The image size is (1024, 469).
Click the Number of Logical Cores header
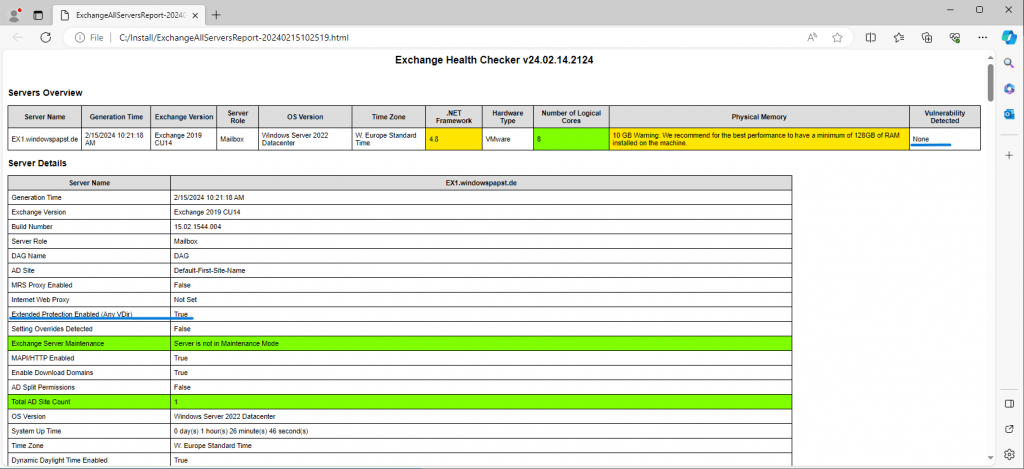[571, 117]
